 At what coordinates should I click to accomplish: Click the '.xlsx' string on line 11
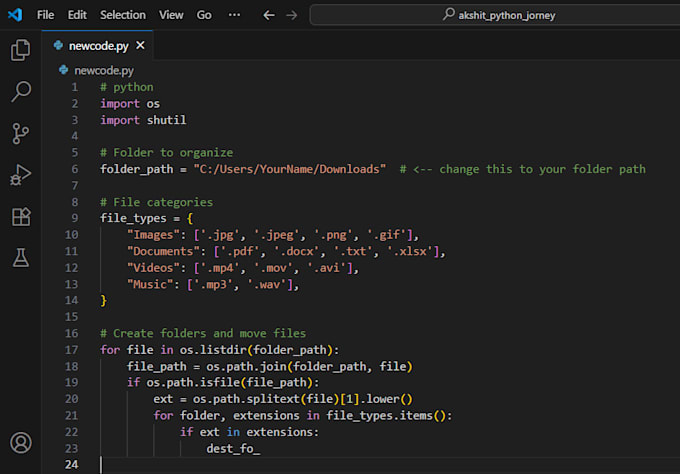pyautogui.click(x=410, y=252)
